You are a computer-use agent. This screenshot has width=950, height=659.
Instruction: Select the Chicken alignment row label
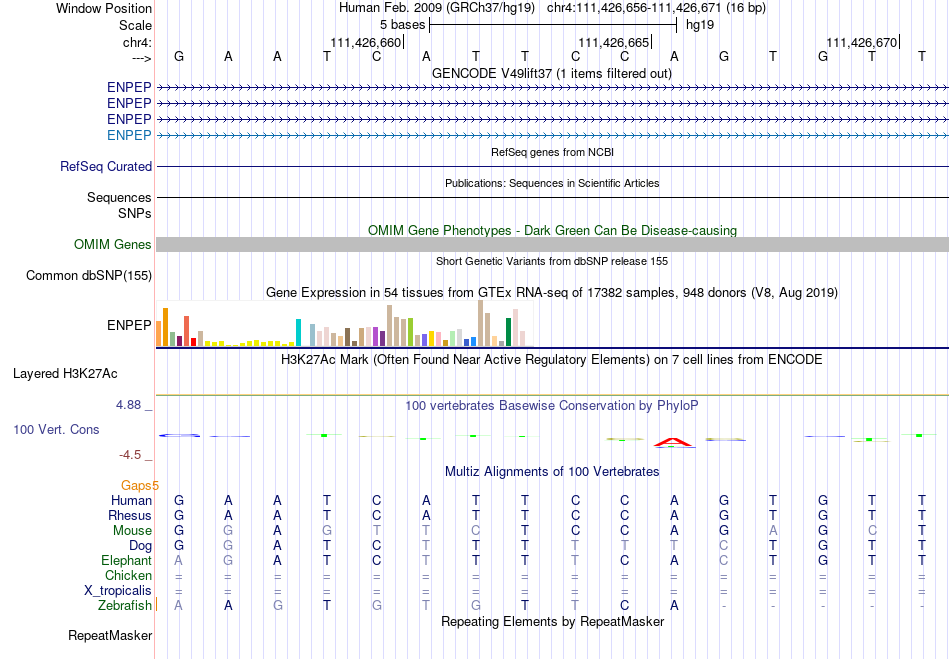128,575
